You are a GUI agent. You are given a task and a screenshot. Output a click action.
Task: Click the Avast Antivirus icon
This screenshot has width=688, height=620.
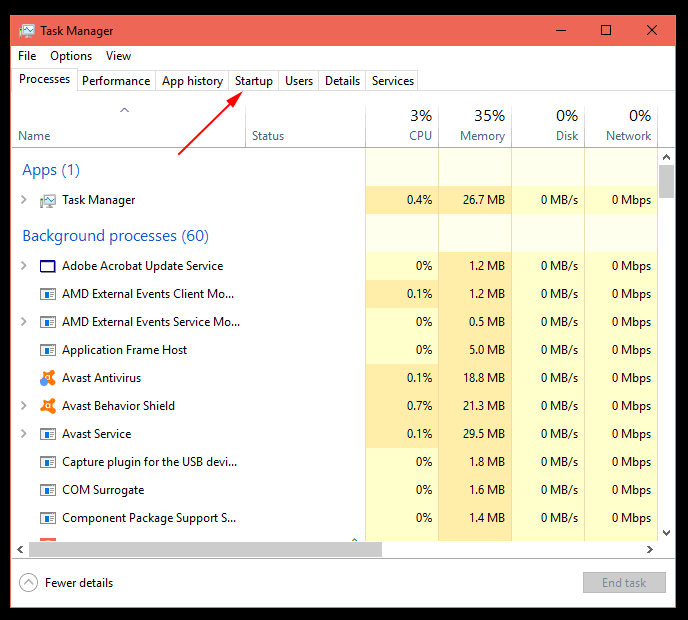coord(48,378)
